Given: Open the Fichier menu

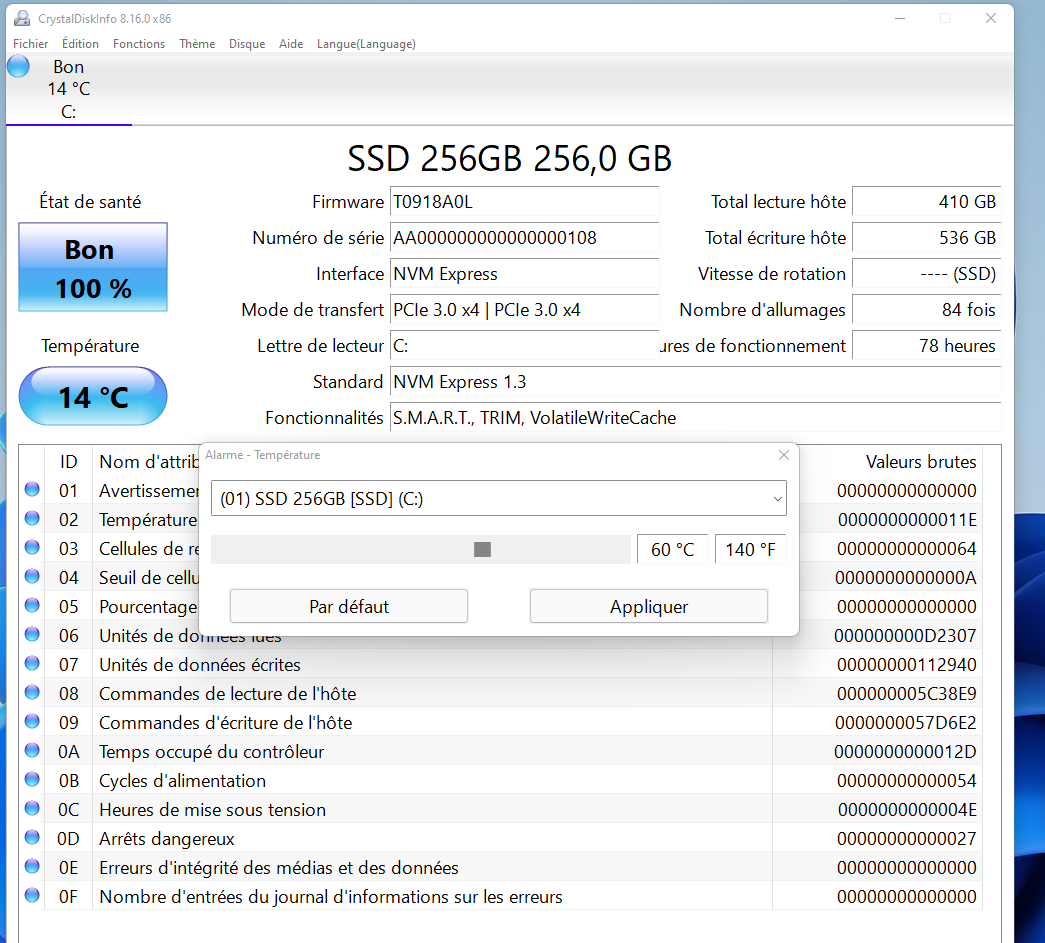Looking at the screenshot, I should [31, 44].
